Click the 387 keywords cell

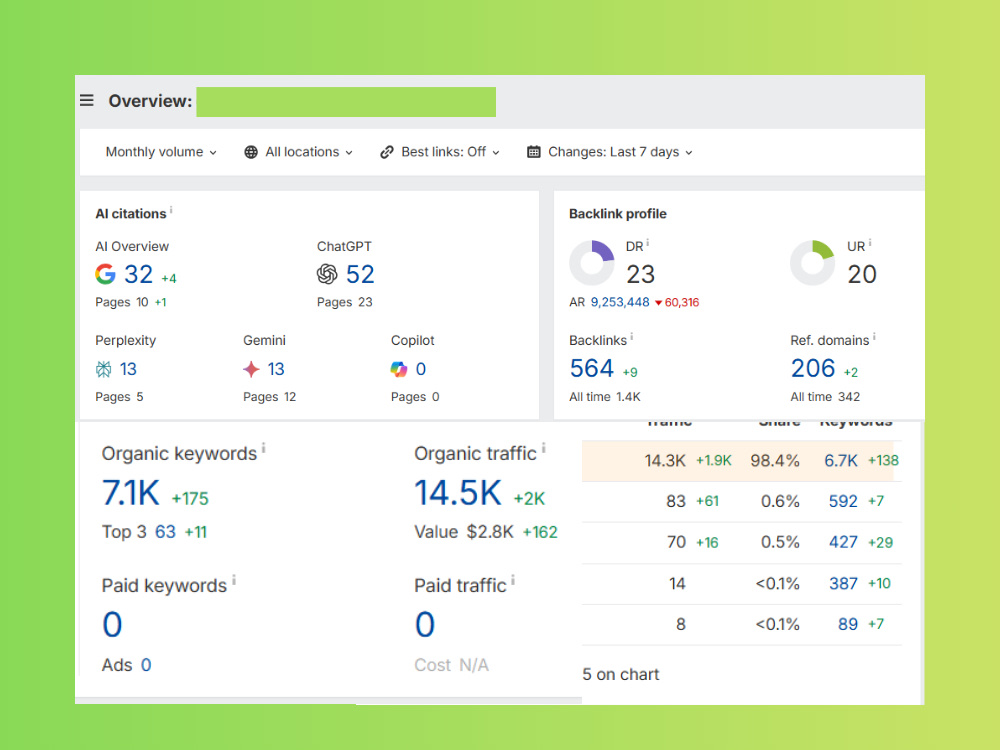pos(843,584)
